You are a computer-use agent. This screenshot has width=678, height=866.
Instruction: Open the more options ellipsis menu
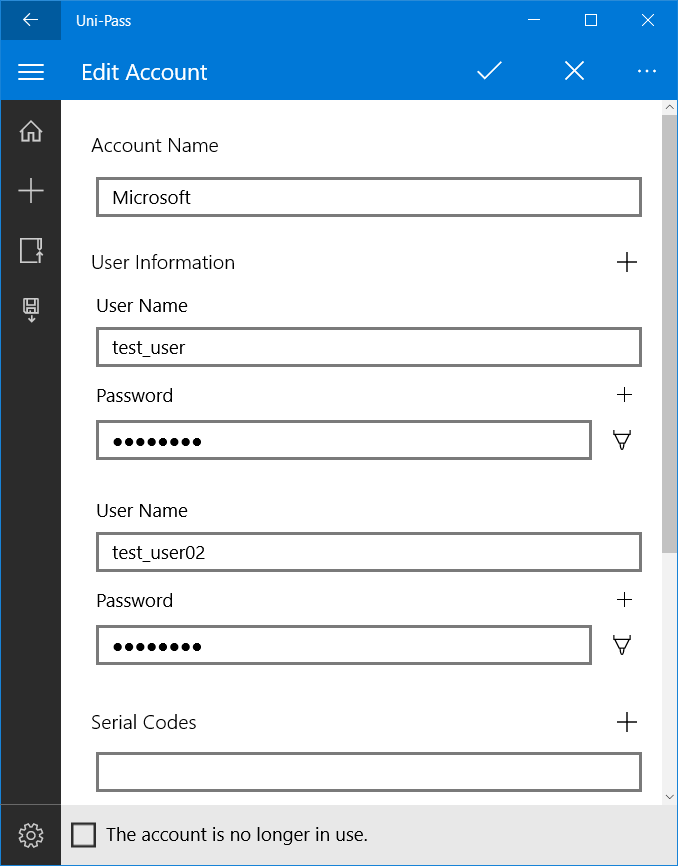[x=647, y=72]
